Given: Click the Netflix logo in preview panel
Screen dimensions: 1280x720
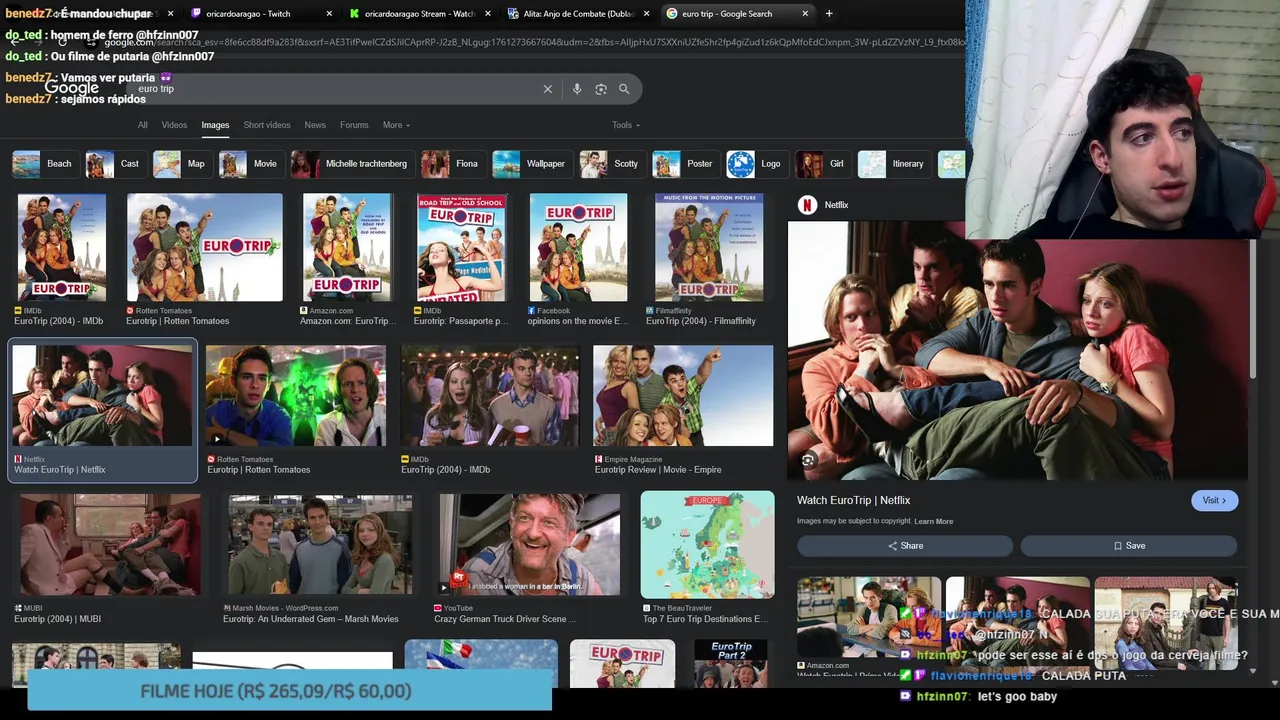Looking at the screenshot, I should tap(807, 205).
